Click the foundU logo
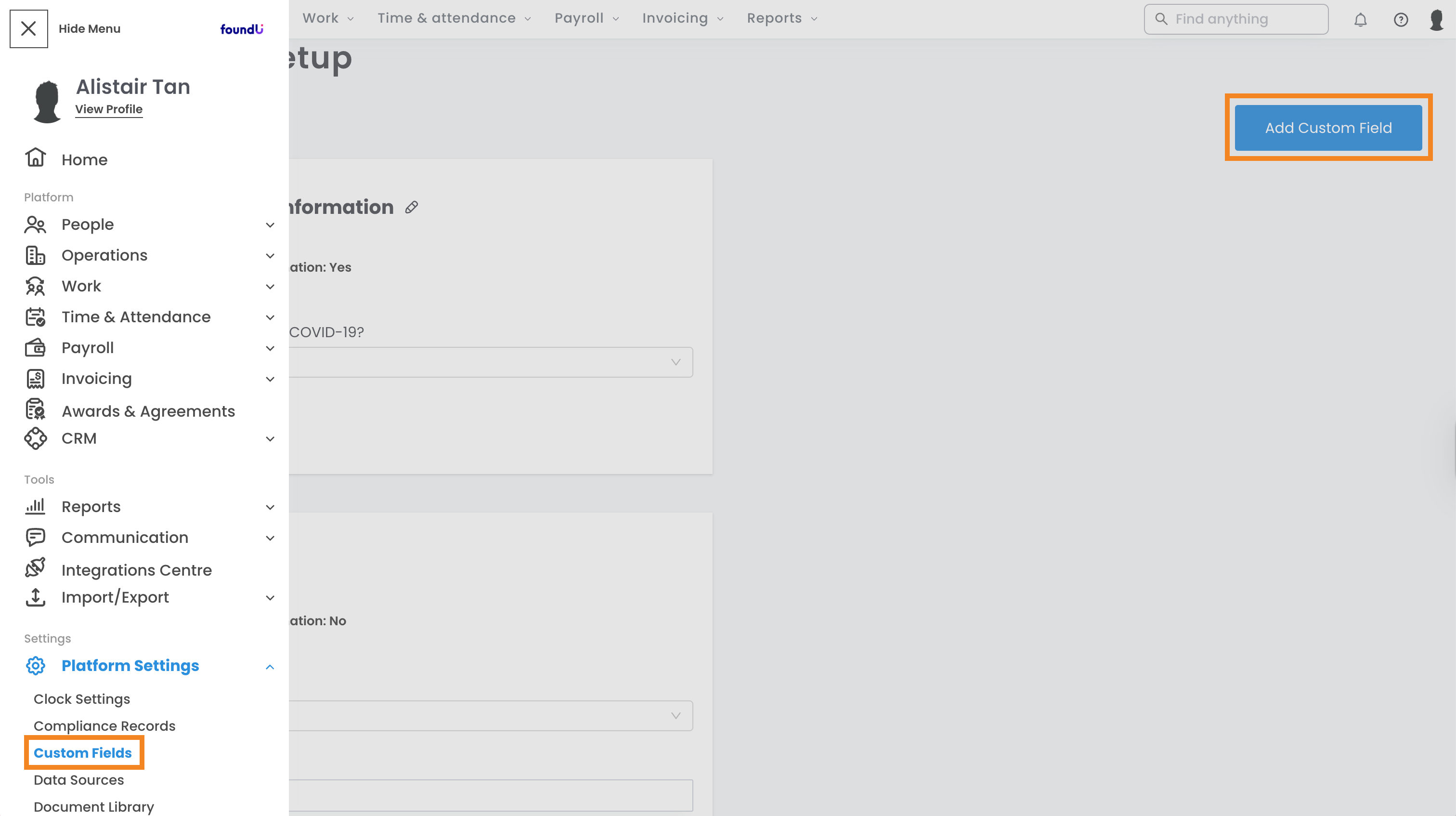 pos(241,29)
